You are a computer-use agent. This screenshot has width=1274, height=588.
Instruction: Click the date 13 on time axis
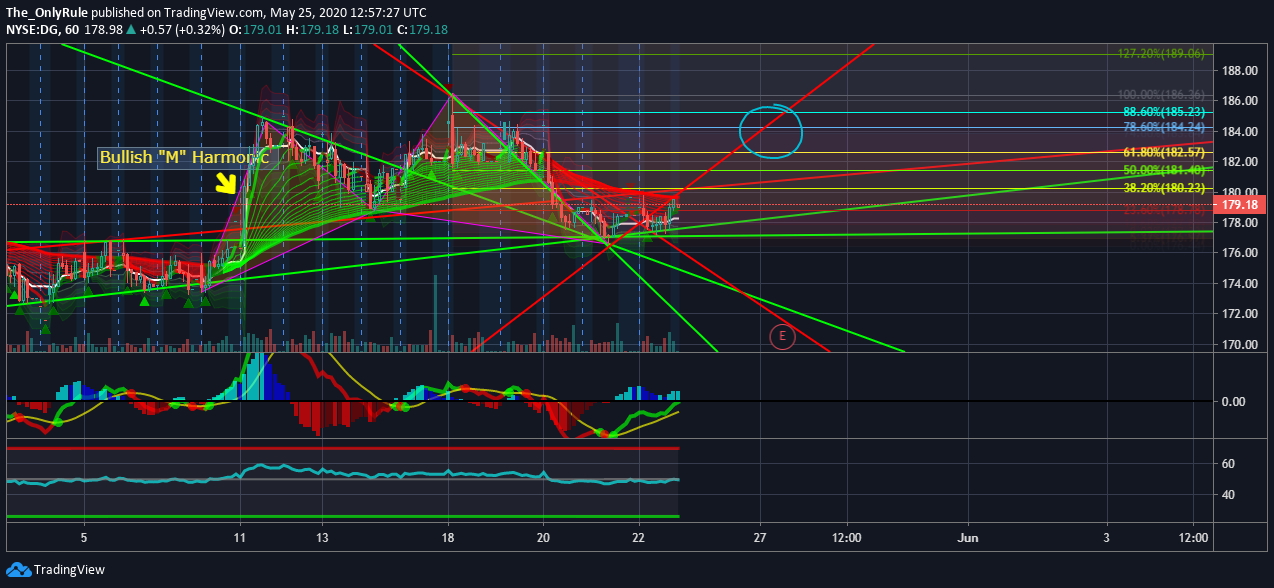322,538
